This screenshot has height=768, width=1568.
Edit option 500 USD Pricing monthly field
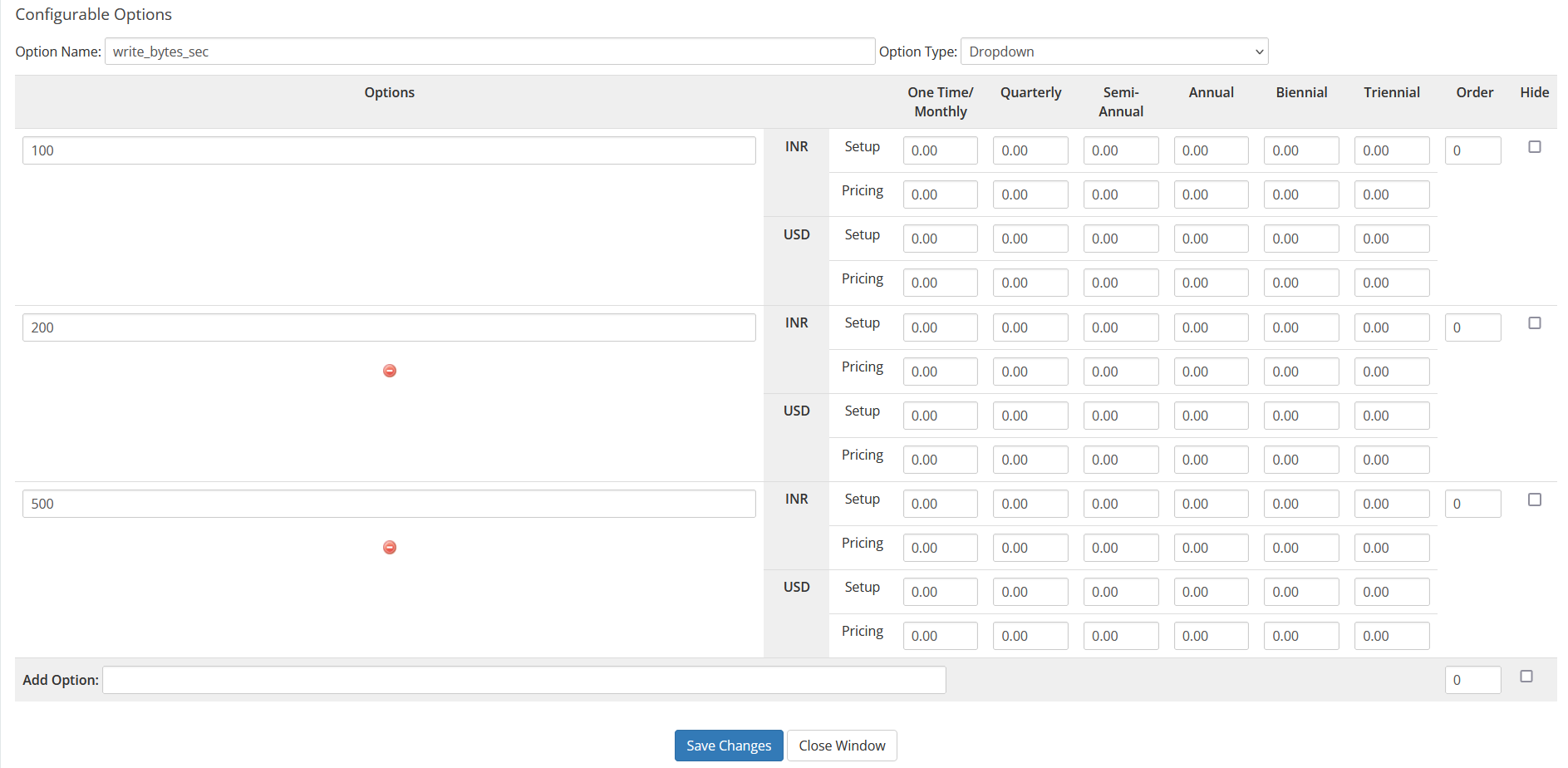click(x=940, y=636)
